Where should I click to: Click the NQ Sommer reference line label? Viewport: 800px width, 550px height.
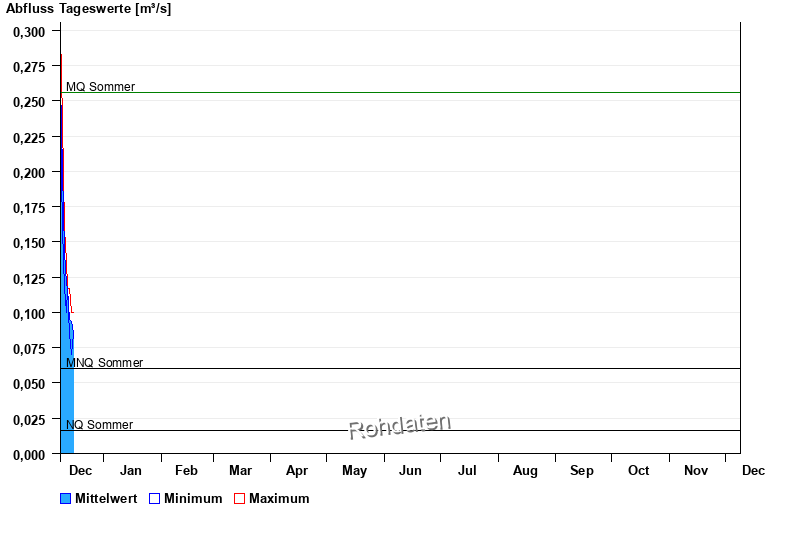tap(99, 425)
